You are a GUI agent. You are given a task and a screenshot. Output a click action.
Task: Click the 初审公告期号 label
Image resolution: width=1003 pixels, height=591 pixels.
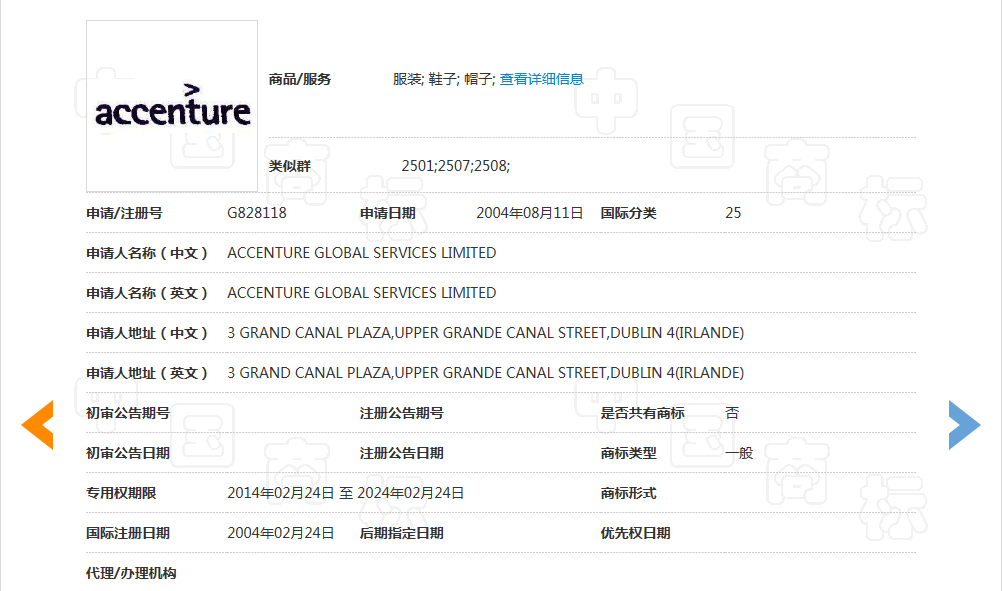point(128,414)
